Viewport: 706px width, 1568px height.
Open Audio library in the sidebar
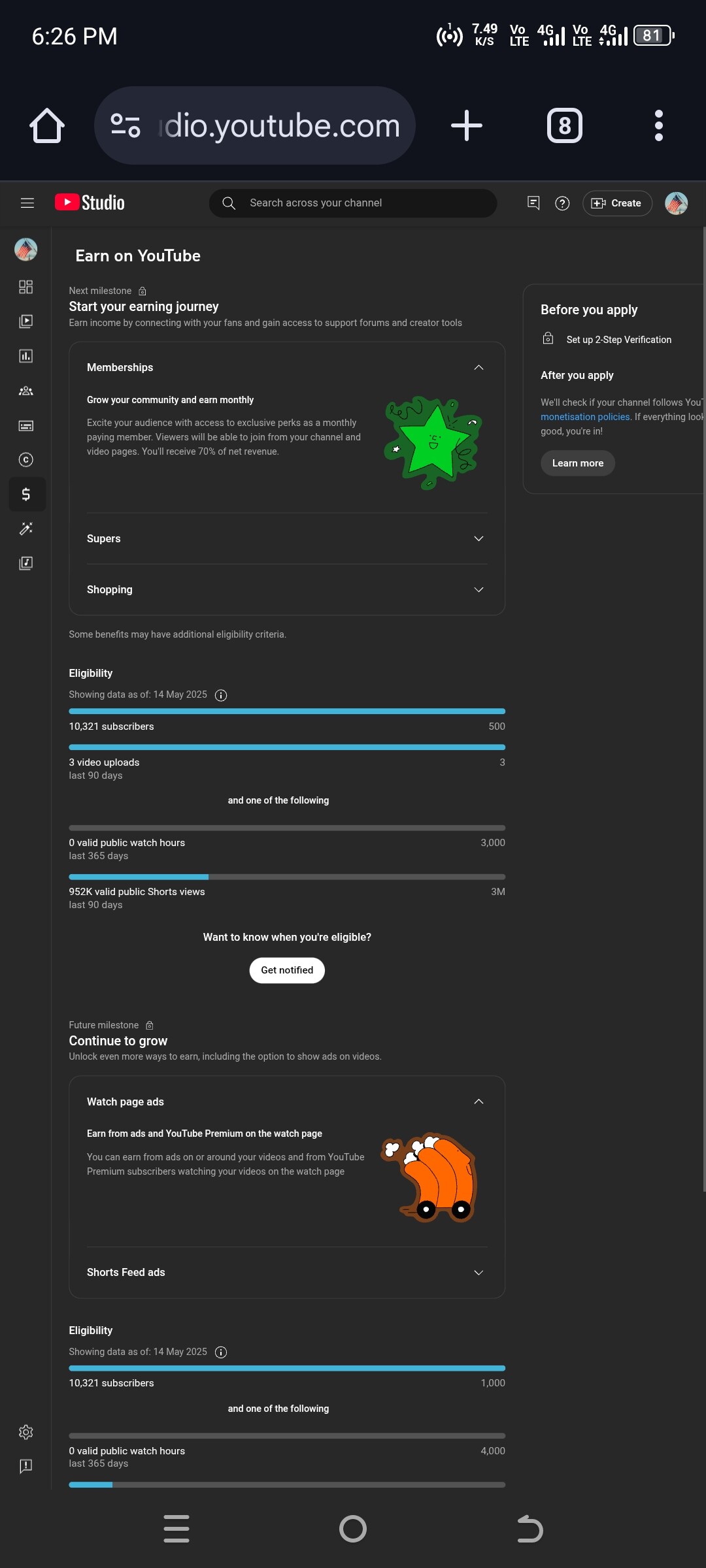point(26,563)
